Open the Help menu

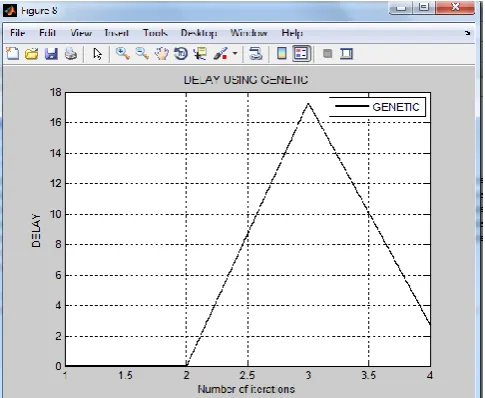[x=292, y=33]
